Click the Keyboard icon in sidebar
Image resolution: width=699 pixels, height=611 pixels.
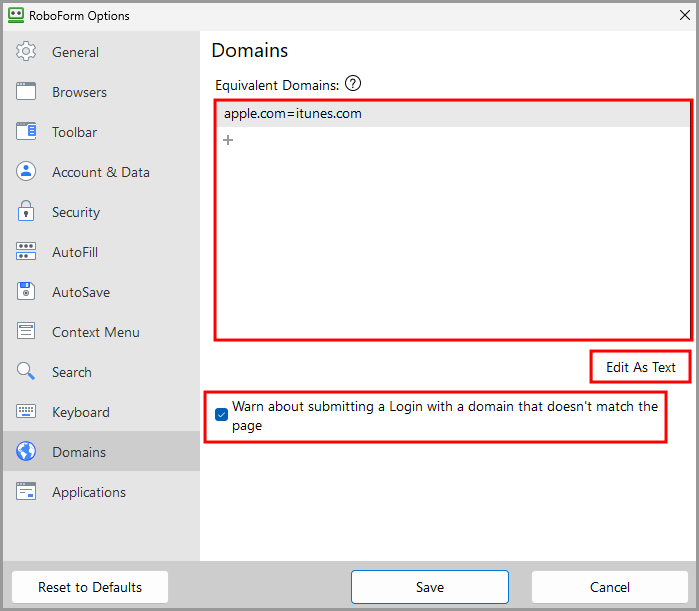[x=26, y=411]
